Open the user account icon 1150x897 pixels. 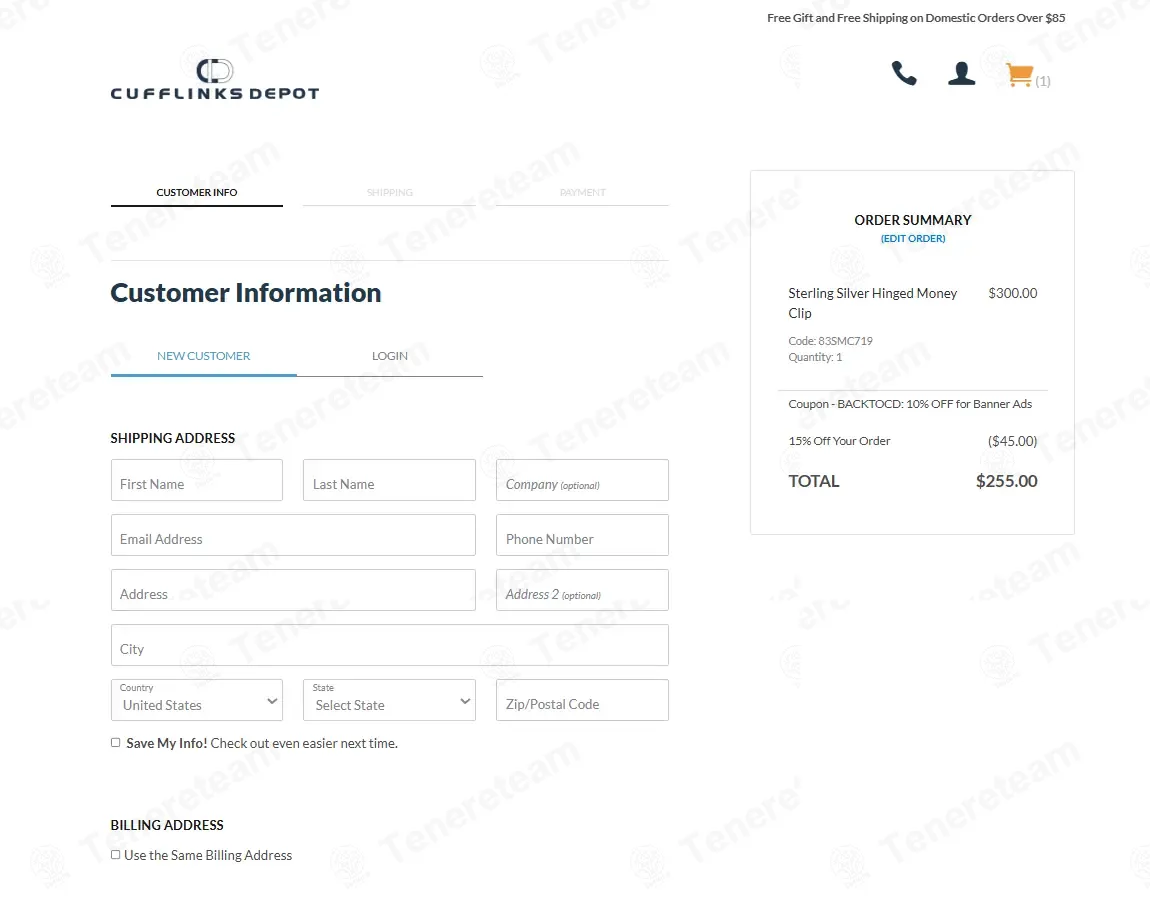click(x=961, y=73)
